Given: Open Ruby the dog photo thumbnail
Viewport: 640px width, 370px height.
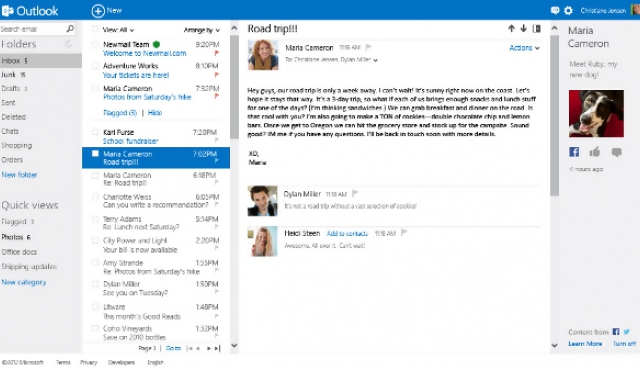Looking at the screenshot, I should (x=596, y=113).
